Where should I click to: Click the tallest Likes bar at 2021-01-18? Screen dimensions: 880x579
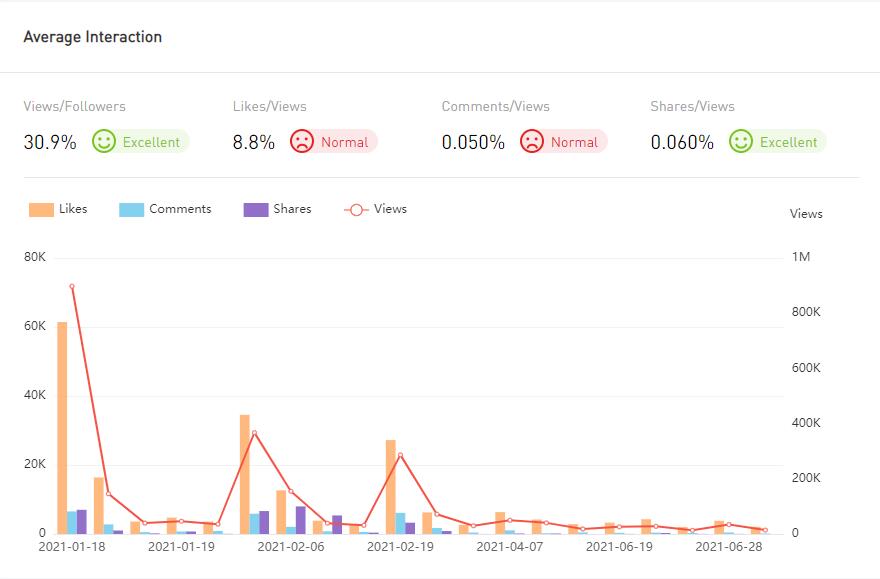(62, 427)
